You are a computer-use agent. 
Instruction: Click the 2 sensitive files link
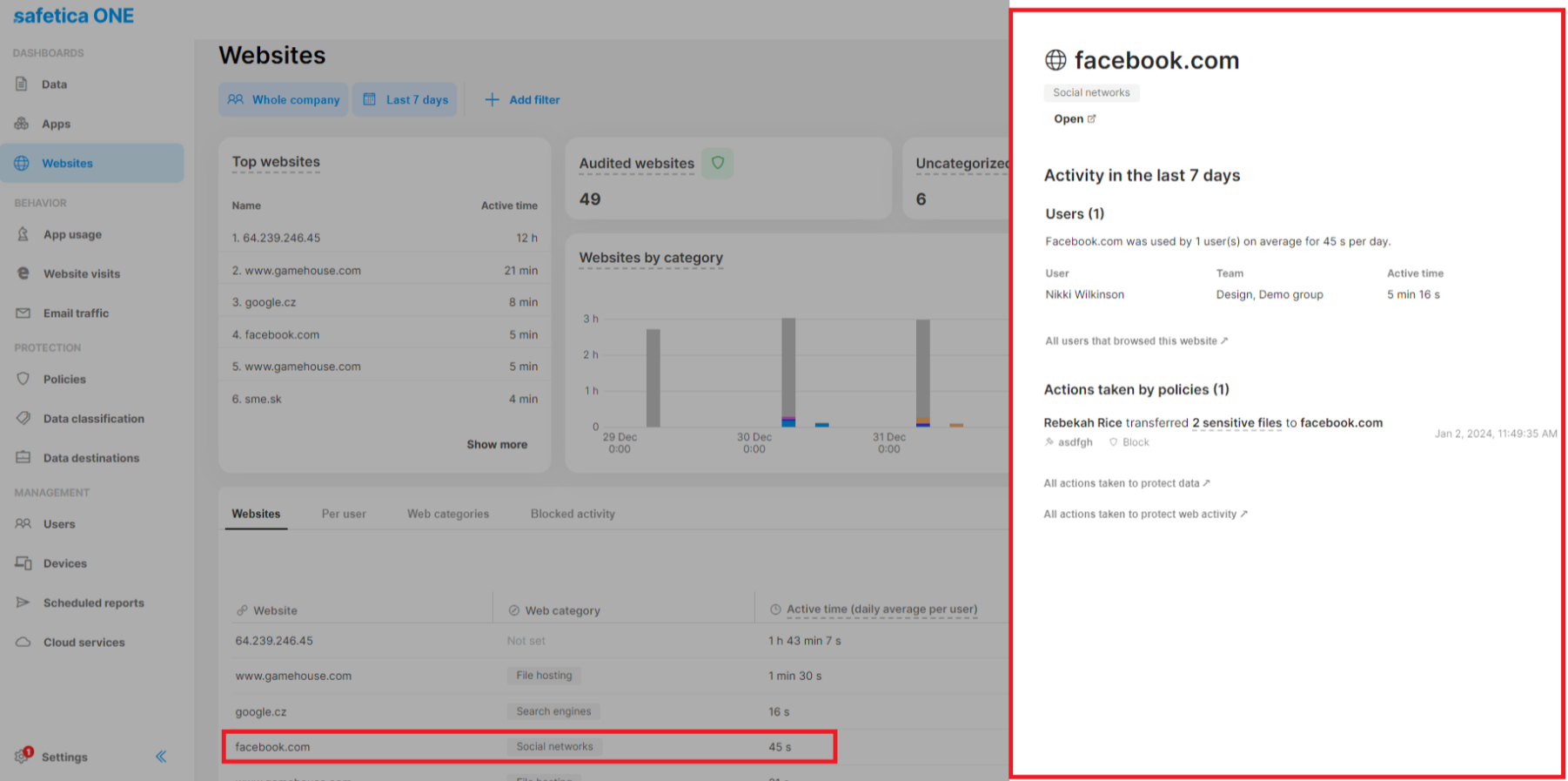pos(1236,423)
